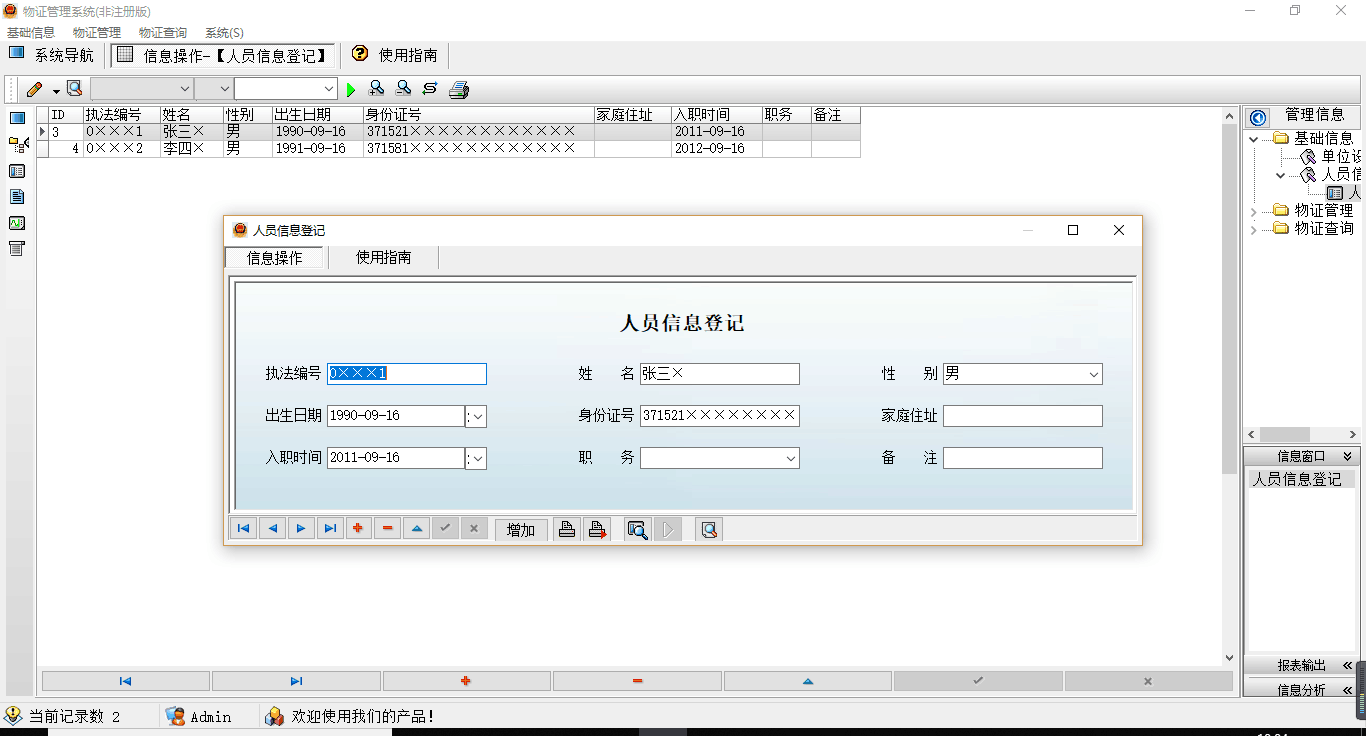The width and height of the screenshot is (1366, 736).
Task: Open the operator combo box in the toolbar
Action: click(x=213, y=89)
